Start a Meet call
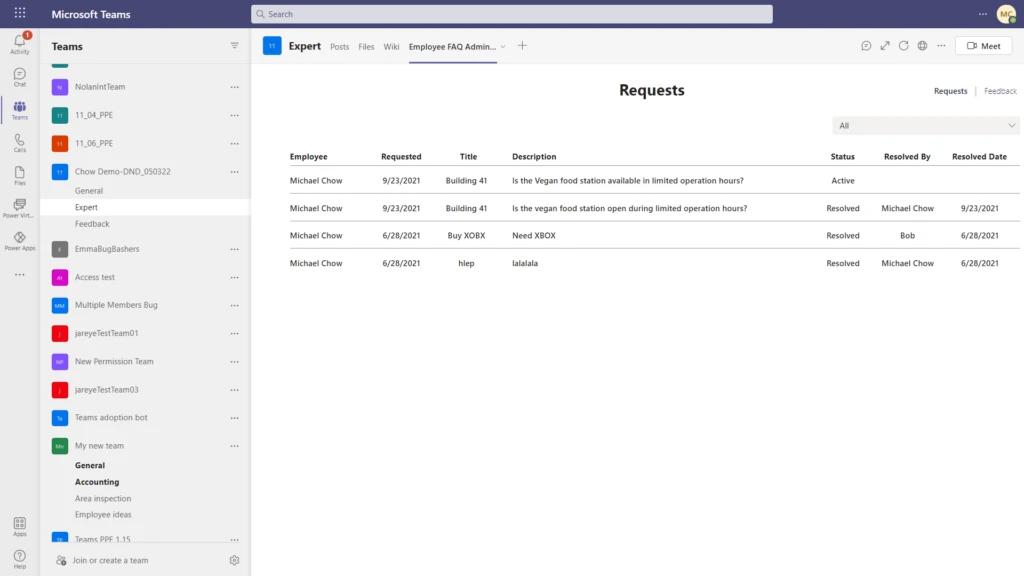The width and height of the screenshot is (1024, 576). [x=983, y=45]
